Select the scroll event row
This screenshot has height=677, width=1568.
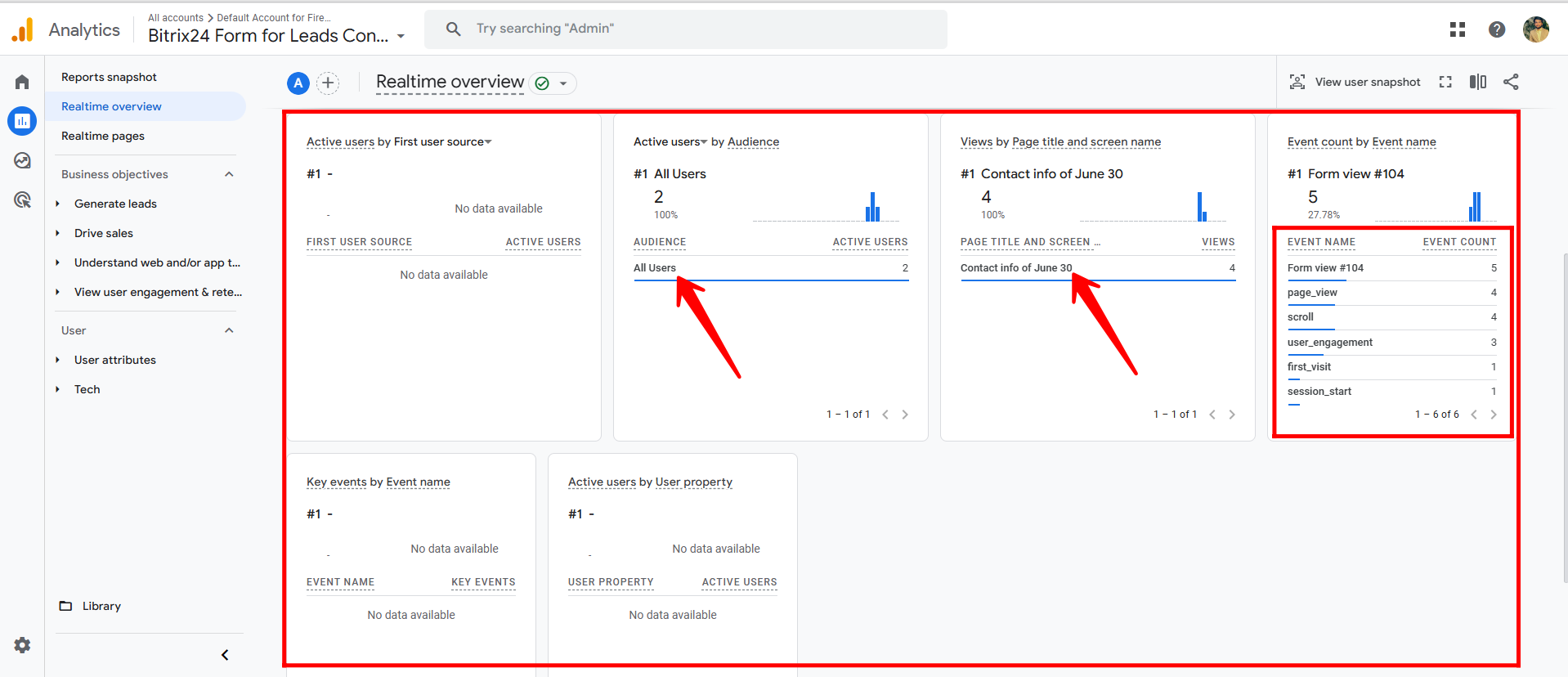(1392, 317)
